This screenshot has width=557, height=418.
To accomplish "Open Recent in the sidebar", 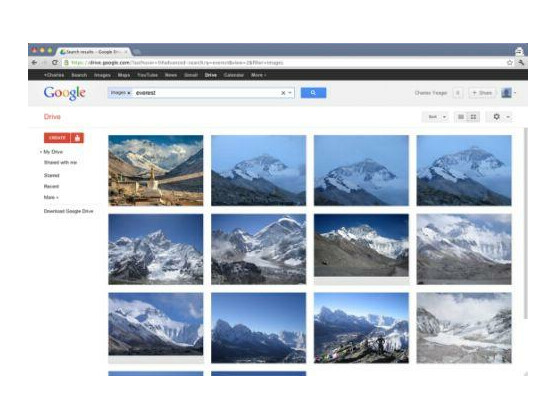I will click(x=51, y=186).
